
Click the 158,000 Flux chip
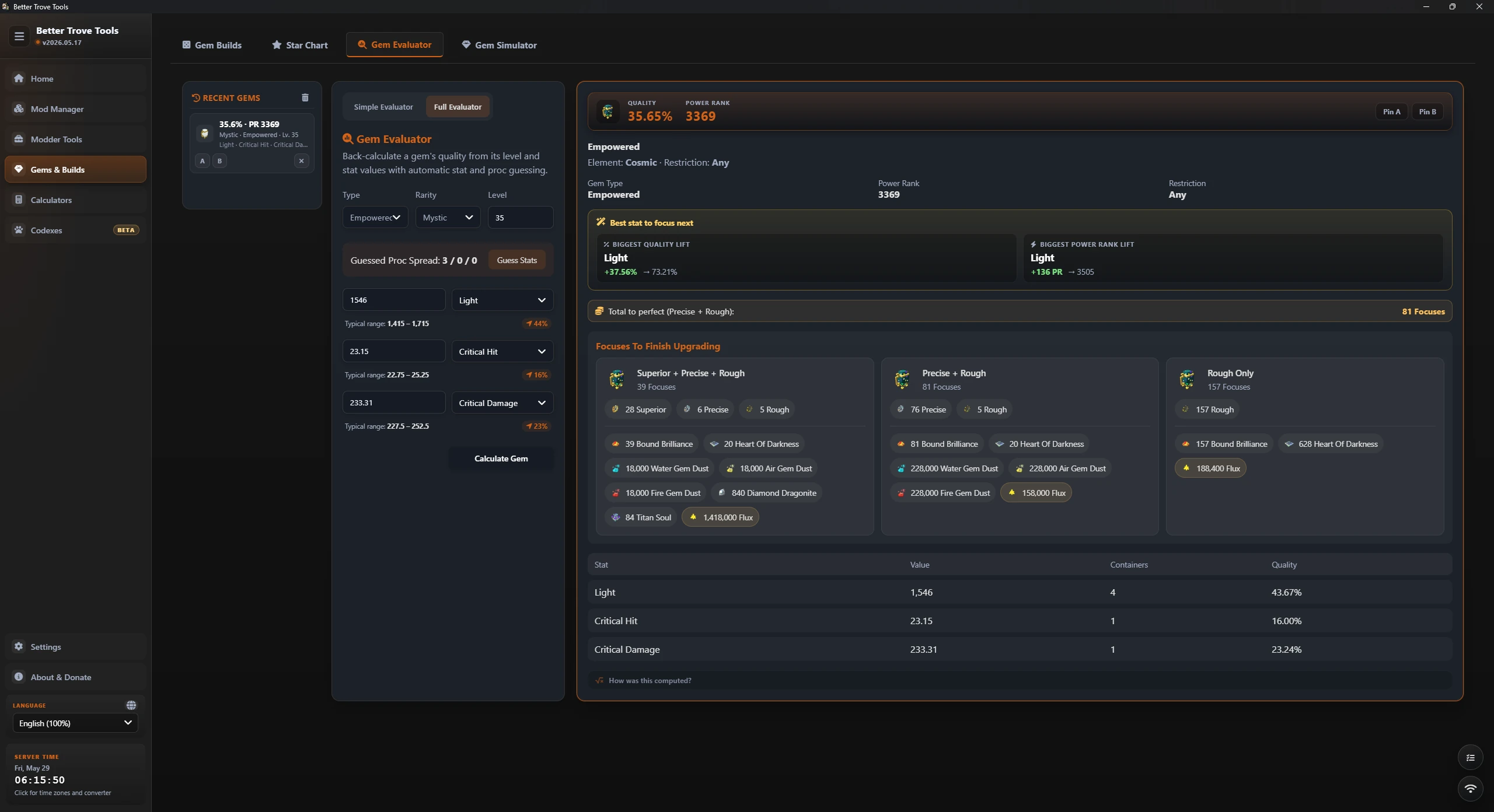point(1036,493)
